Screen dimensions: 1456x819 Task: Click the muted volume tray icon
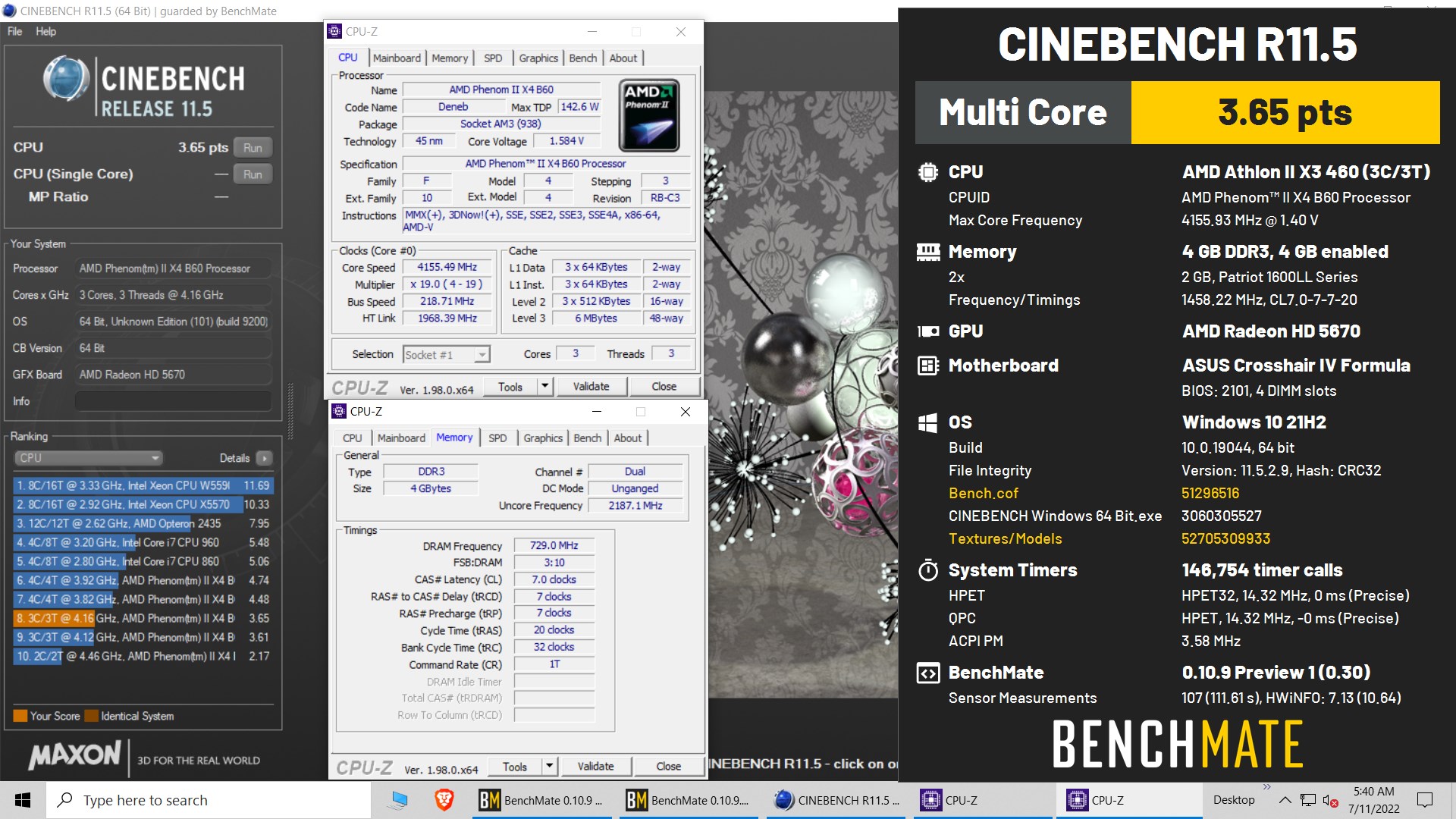pos(1330,800)
